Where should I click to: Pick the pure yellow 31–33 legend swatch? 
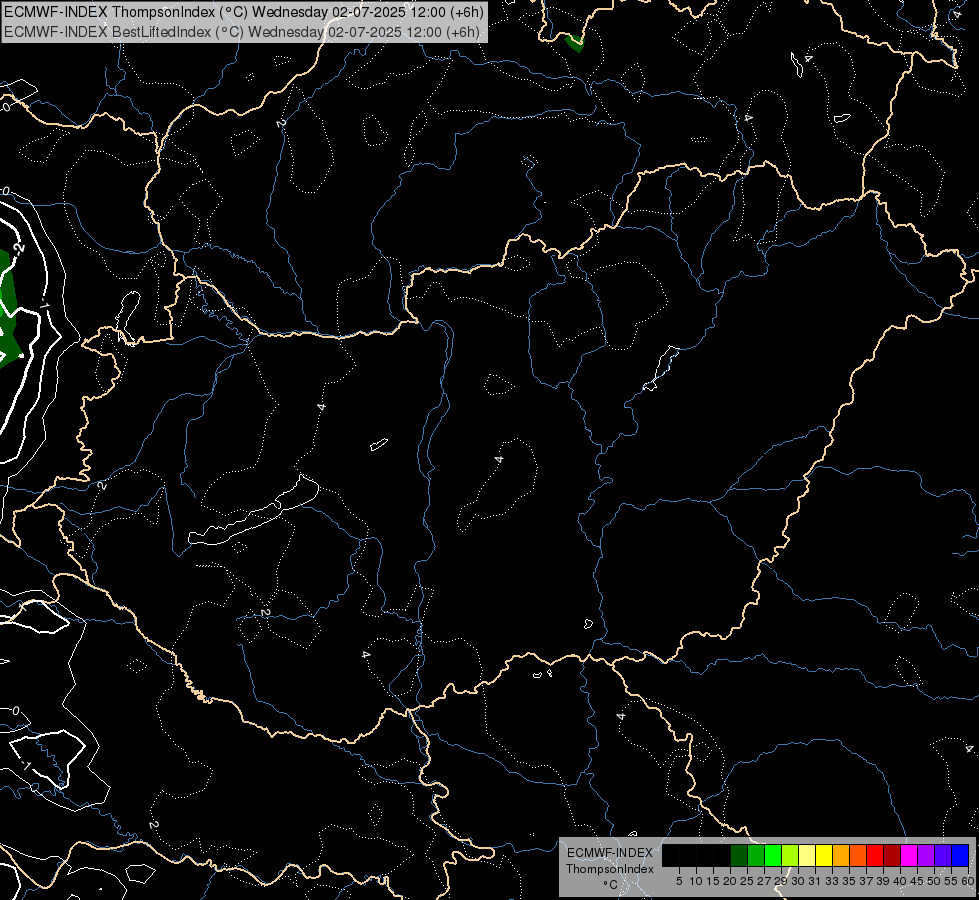(824, 856)
